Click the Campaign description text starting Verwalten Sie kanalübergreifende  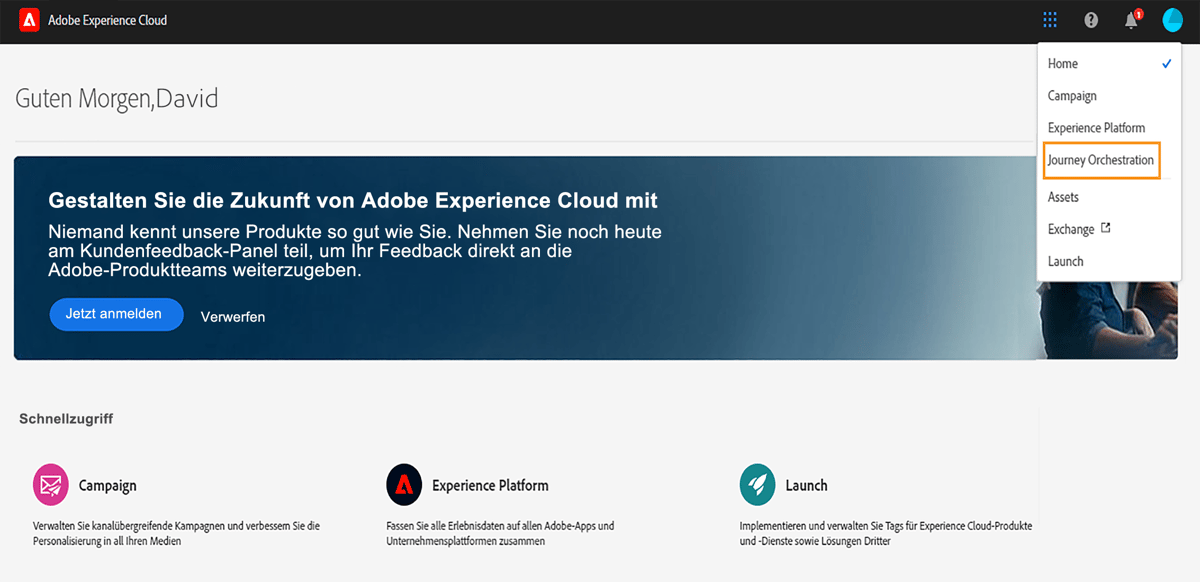click(x=176, y=533)
